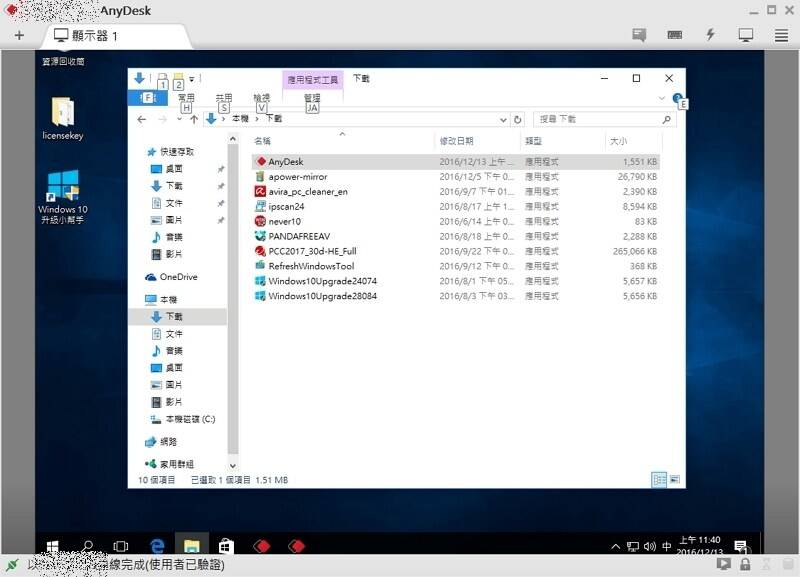
Task: Show hidden system tray icons
Action: (616, 546)
